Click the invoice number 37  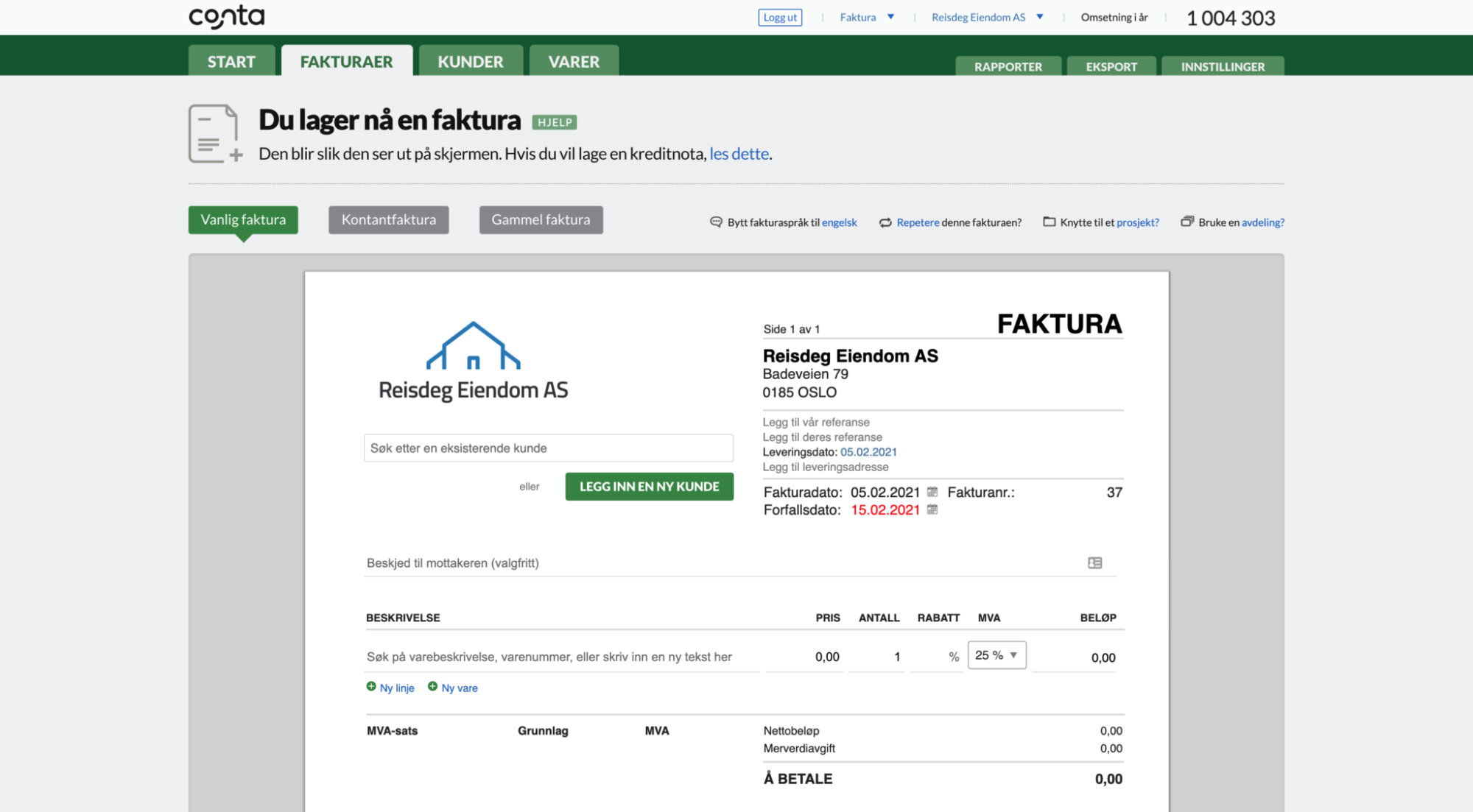click(1114, 493)
